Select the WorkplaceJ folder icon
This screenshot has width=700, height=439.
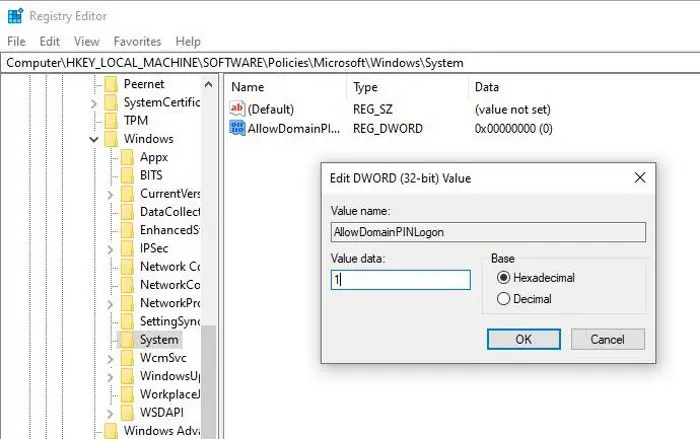(127, 394)
